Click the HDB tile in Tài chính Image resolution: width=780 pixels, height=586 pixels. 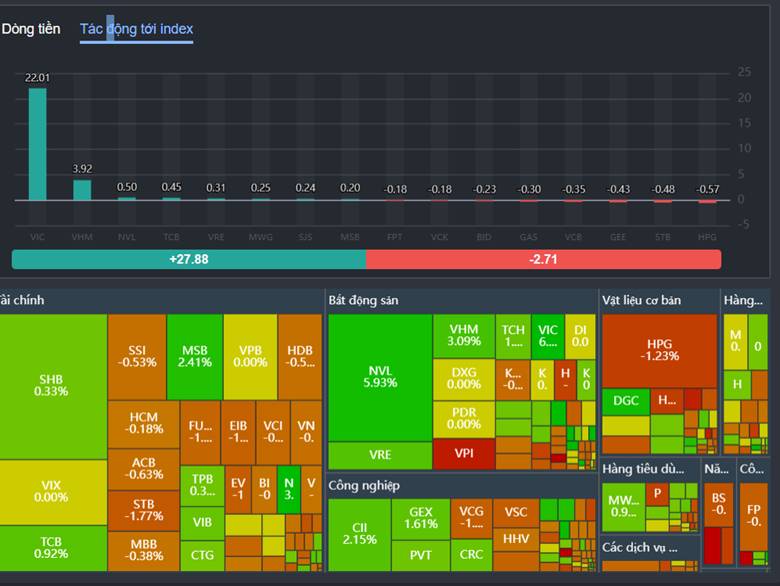coord(300,357)
